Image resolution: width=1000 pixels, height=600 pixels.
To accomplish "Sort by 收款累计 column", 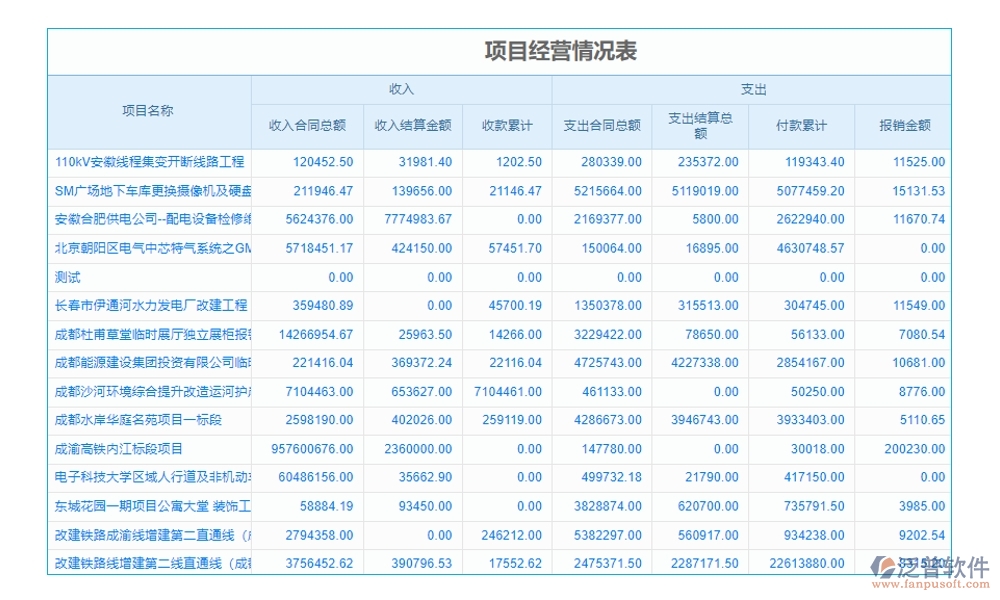I will [508, 125].
